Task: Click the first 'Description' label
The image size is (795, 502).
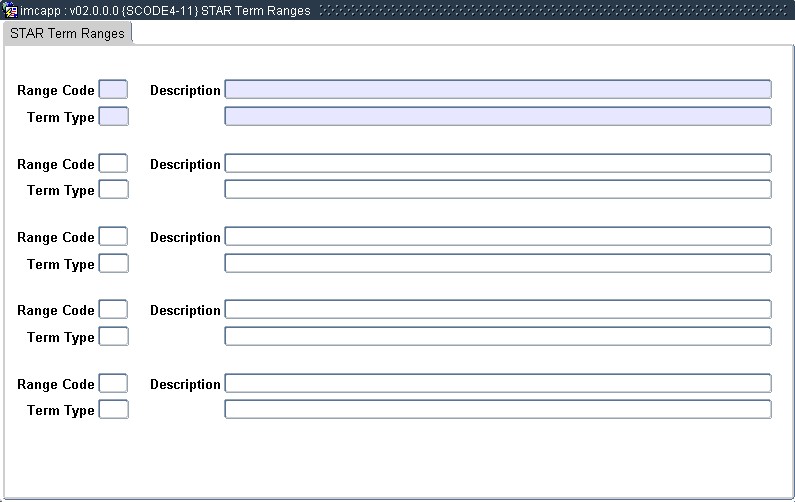Action: coord(185,90)
